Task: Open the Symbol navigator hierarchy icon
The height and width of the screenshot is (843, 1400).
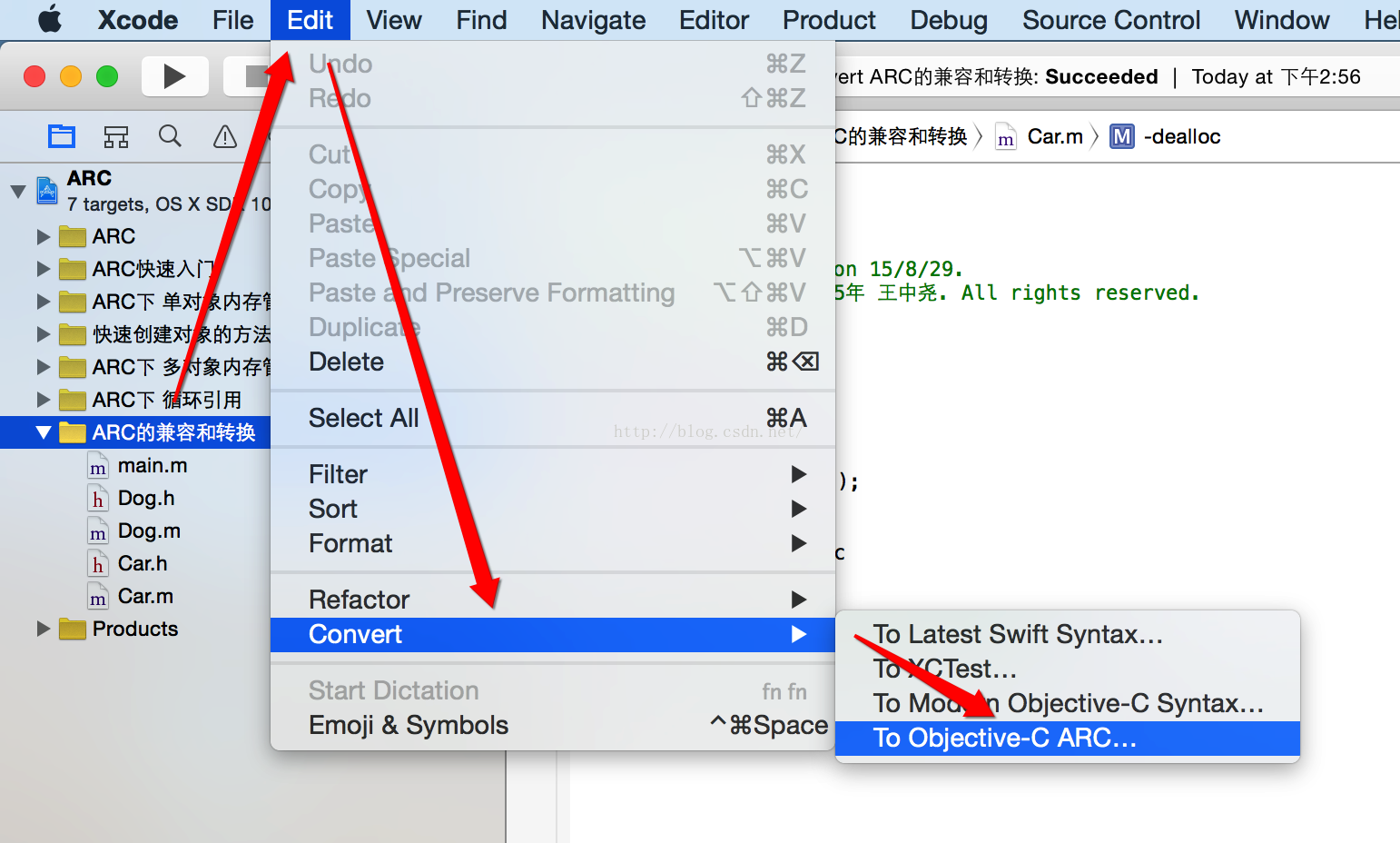Action: tap(116, 136)
